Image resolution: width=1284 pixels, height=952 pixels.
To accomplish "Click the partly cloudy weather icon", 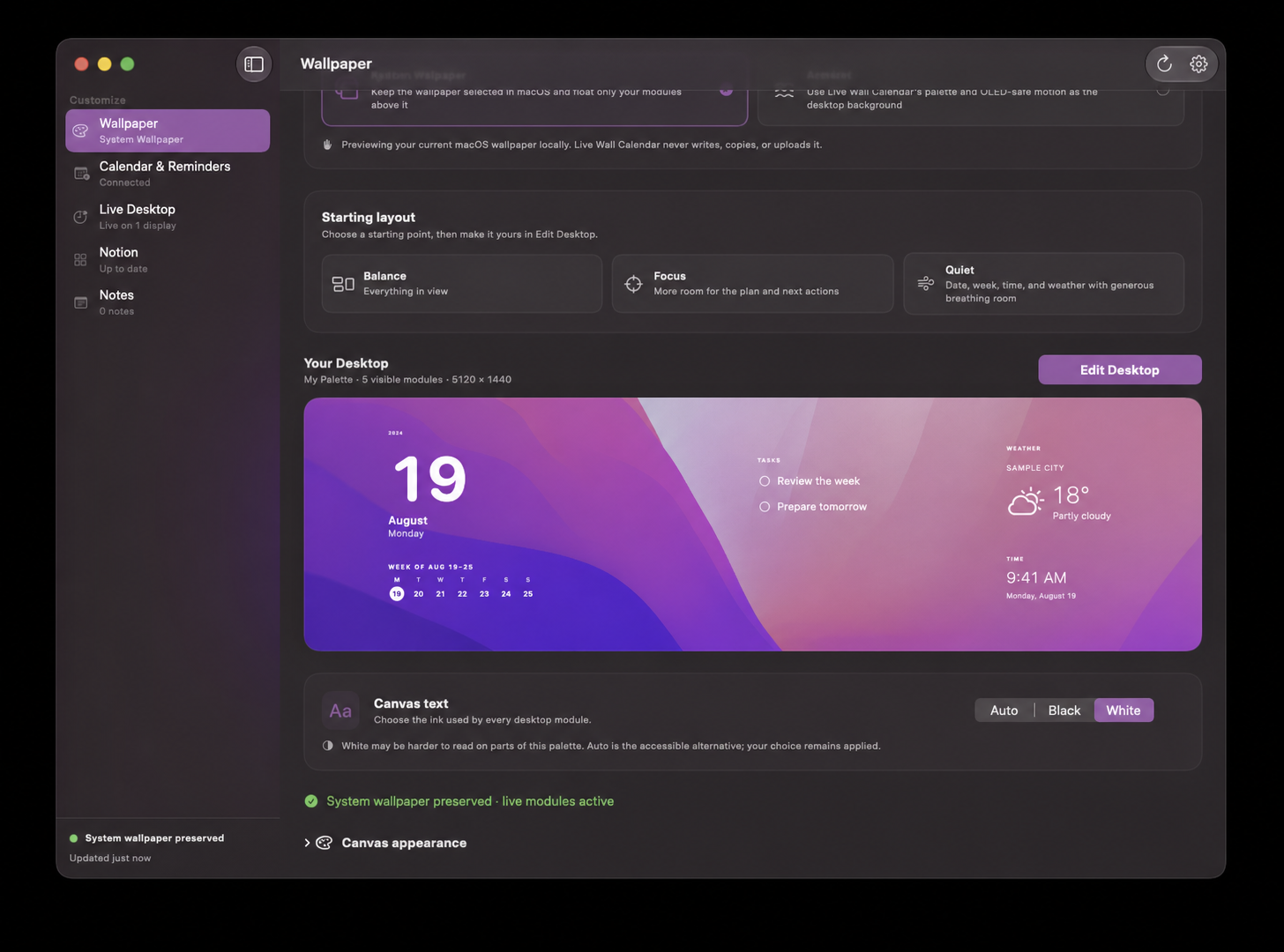I will click(x=1026, y=502).
